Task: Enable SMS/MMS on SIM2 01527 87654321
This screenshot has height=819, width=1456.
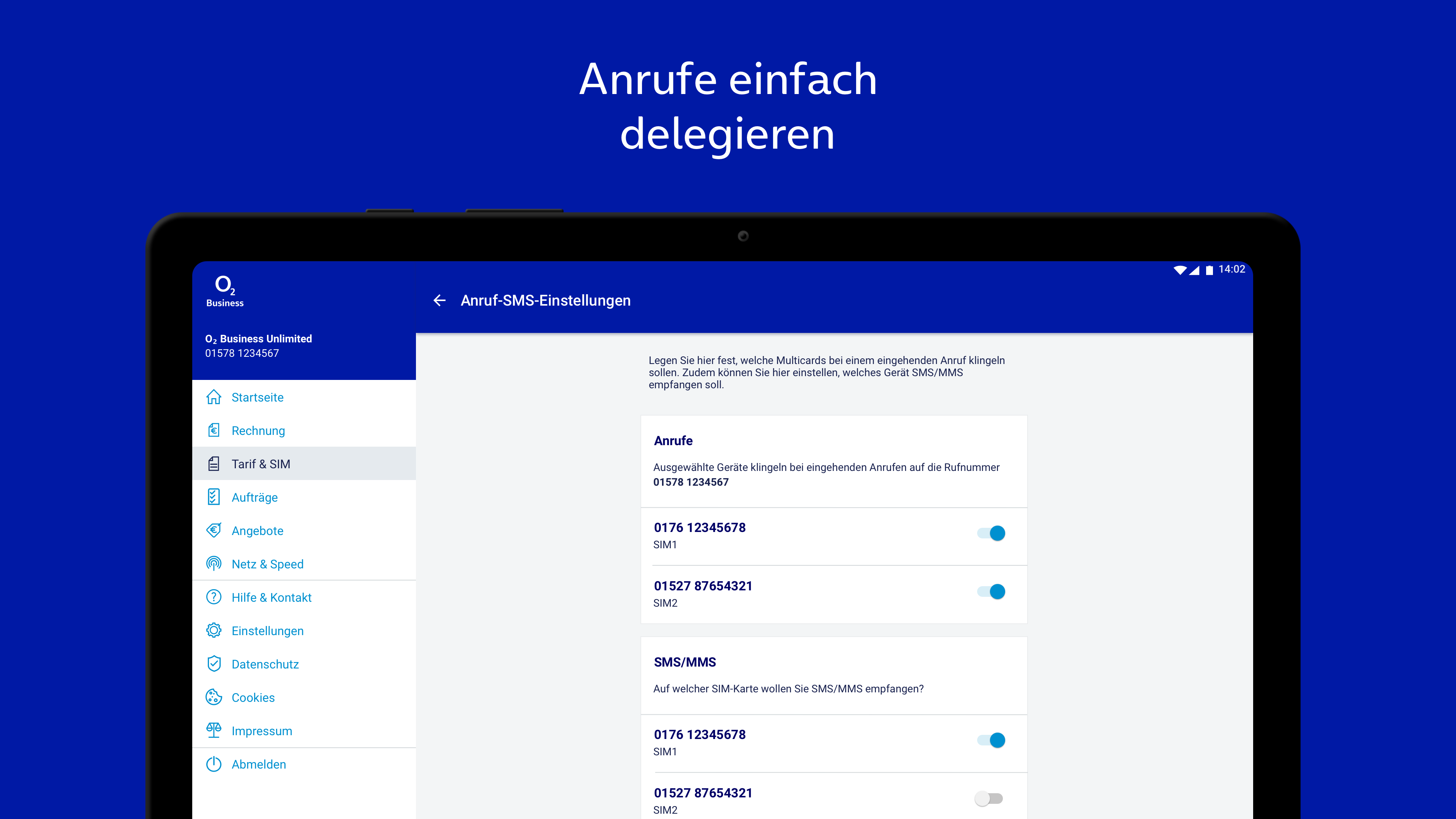Action: 988,799
